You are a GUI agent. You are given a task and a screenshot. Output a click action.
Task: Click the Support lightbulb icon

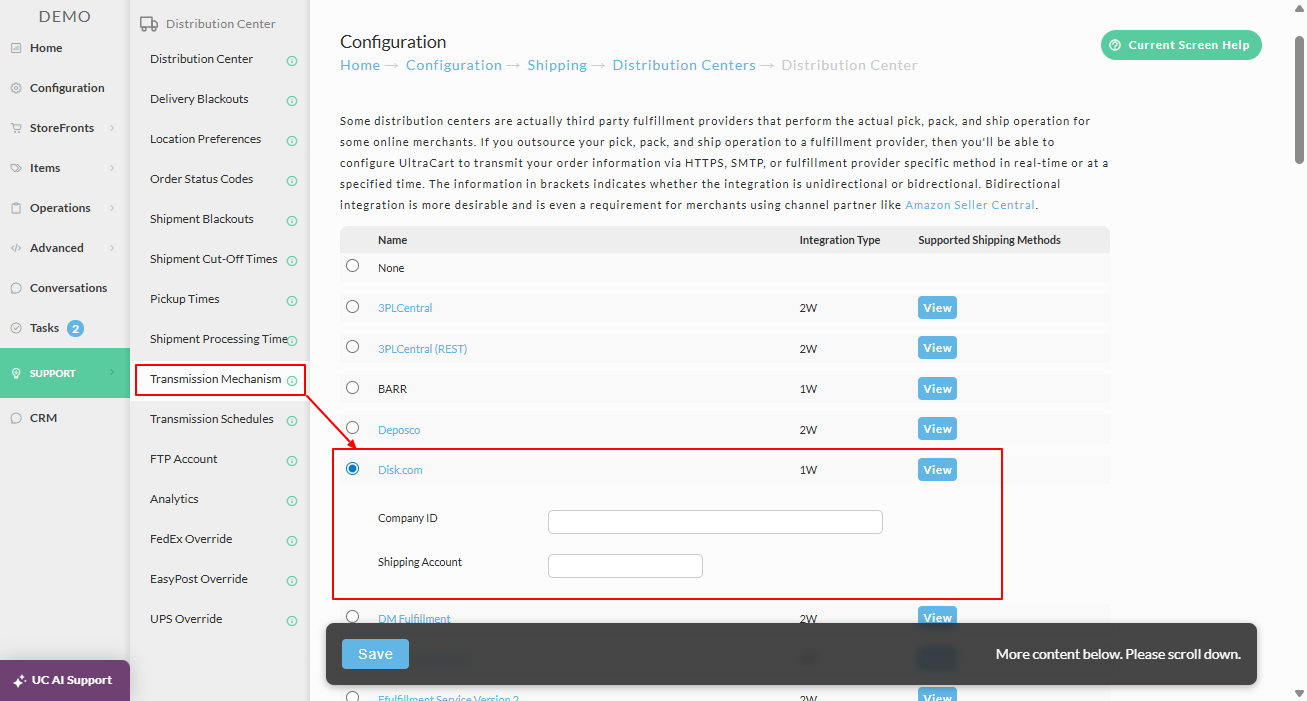16,373
